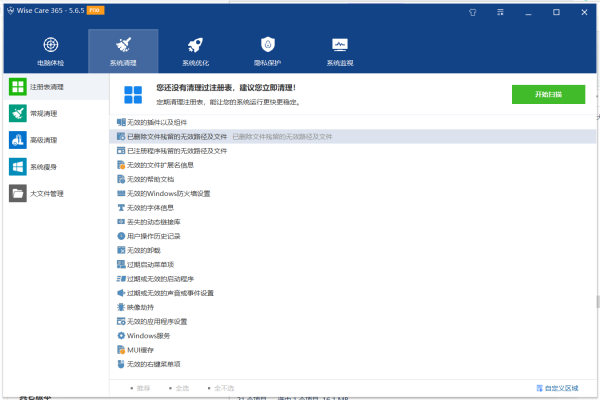Click the 全选 link
This screenshot has height=400, width=600.
[179, 388]
